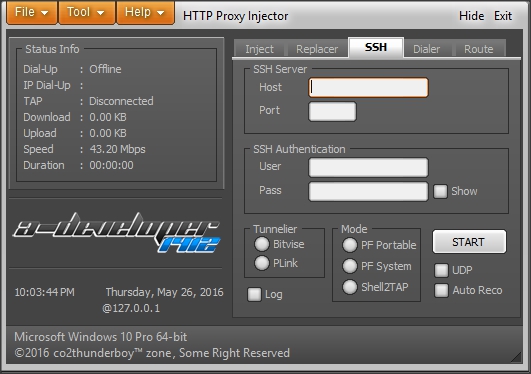Click Microsoft Windows 10 Pro 64-bit text
The image size is (531, 374).
pyautogui.click(x=101, y=337)
